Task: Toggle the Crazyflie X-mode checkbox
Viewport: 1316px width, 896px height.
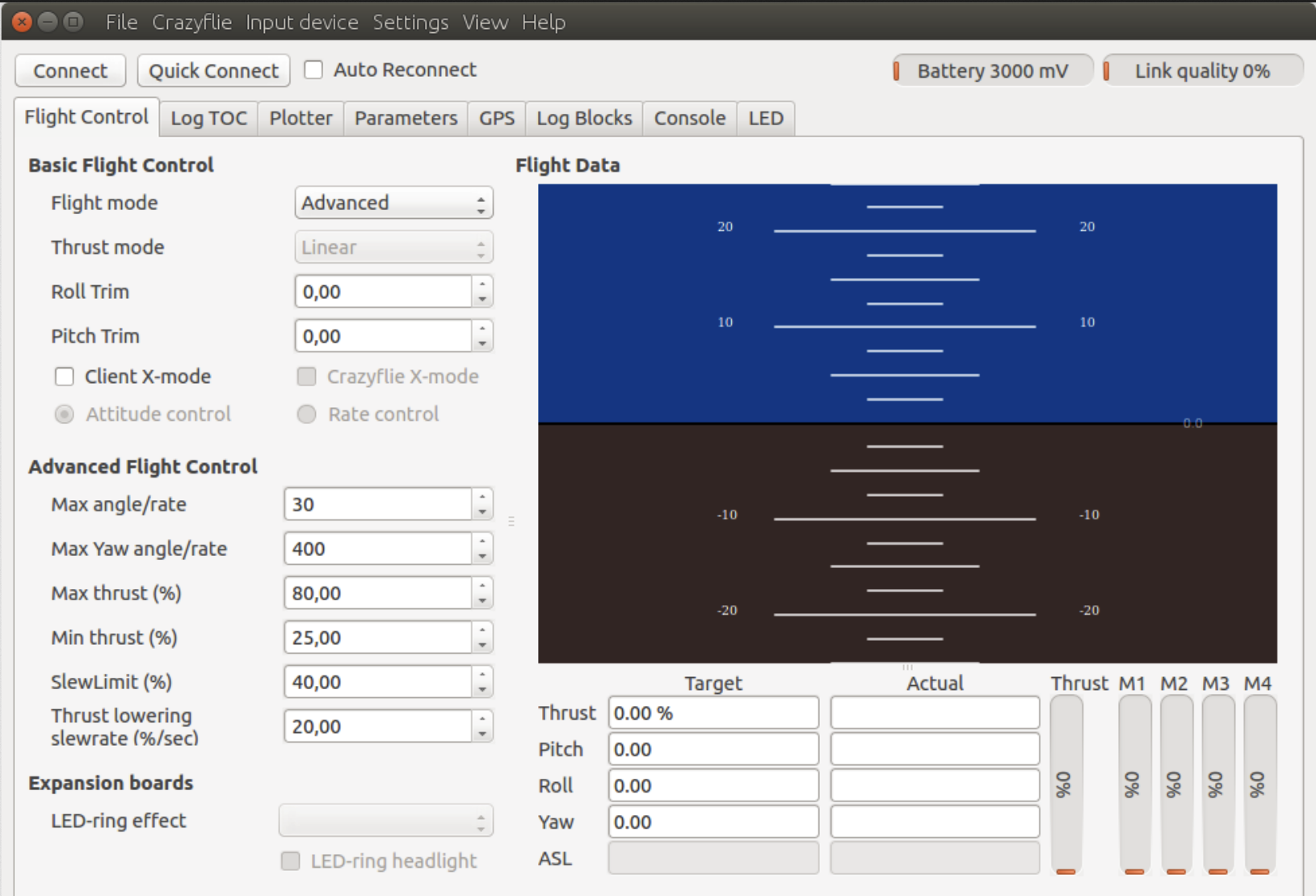Action: [307, 376]
